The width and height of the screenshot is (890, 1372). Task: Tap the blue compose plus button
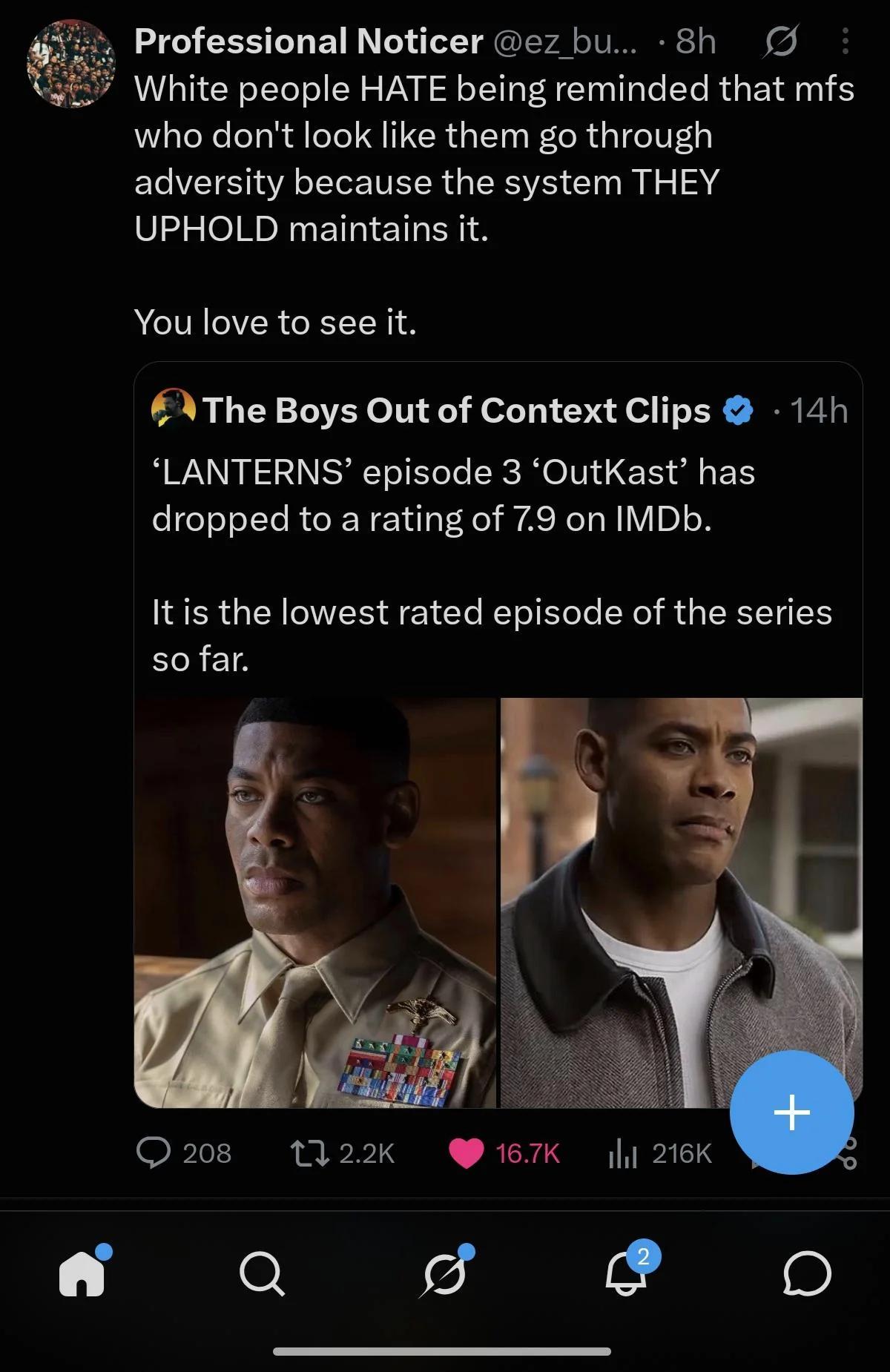[x=792, y=1112]
